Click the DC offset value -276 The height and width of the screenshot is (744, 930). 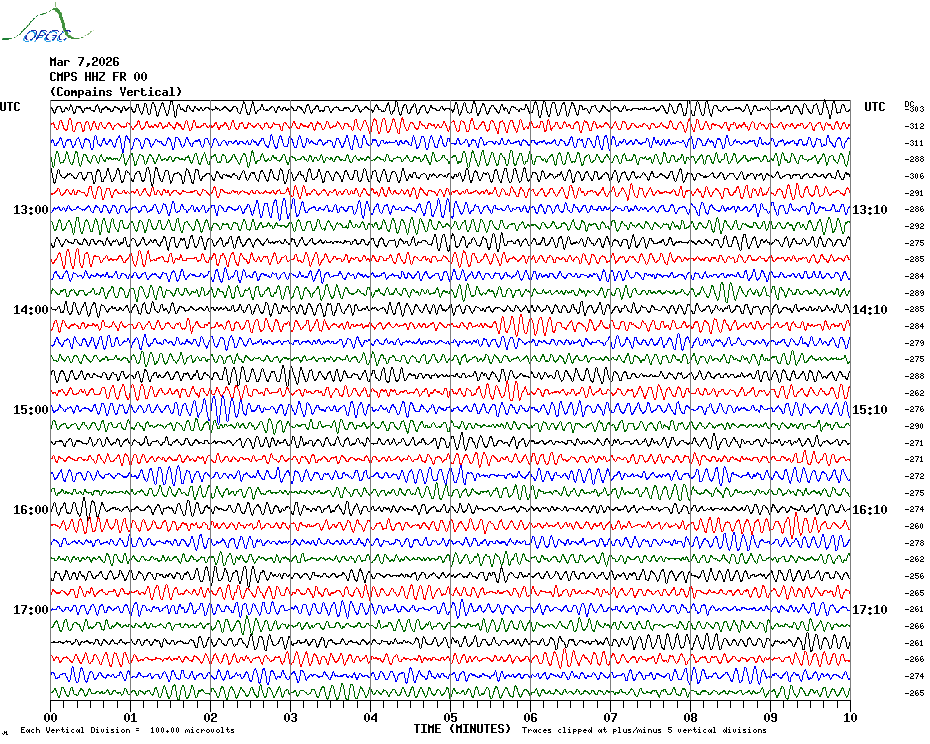(x=915, y=409)
